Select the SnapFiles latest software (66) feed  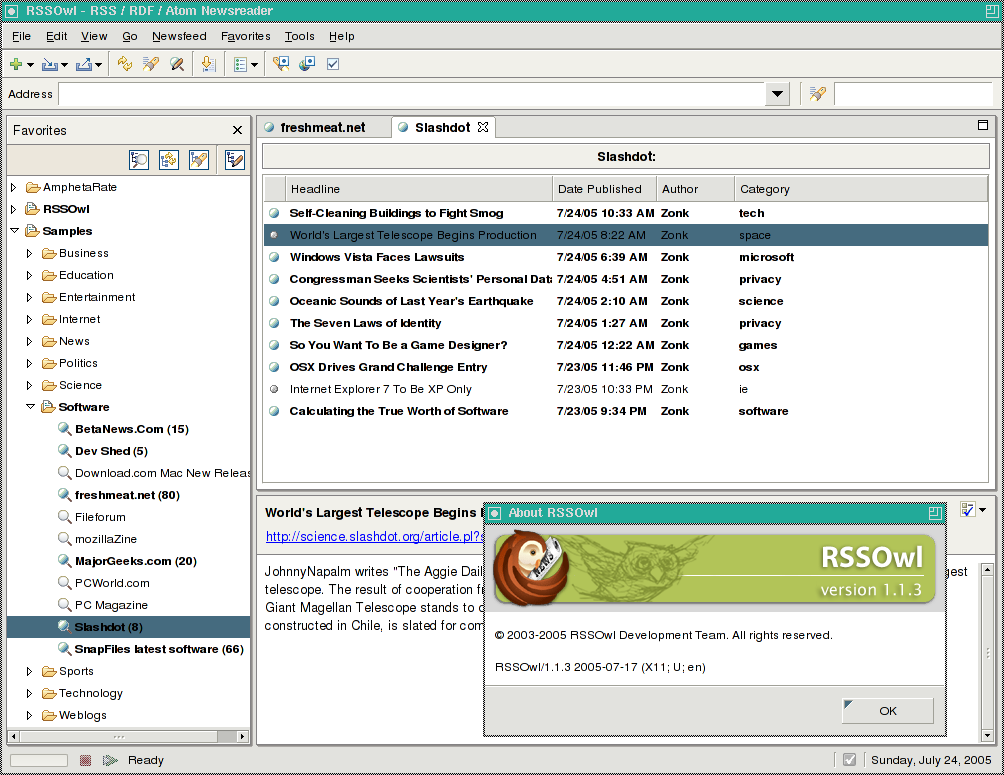click(x=159, y=649)
